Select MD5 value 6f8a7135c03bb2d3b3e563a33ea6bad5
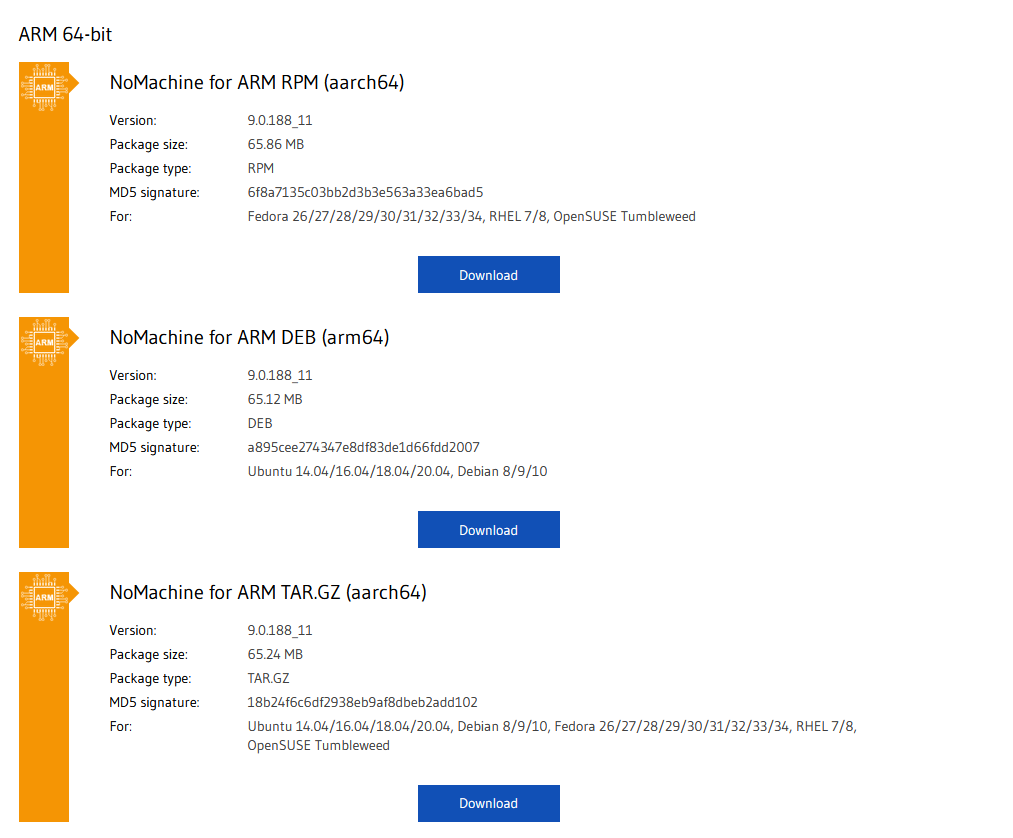Viewport: 1013px width, 838px height. coord(365,193)
